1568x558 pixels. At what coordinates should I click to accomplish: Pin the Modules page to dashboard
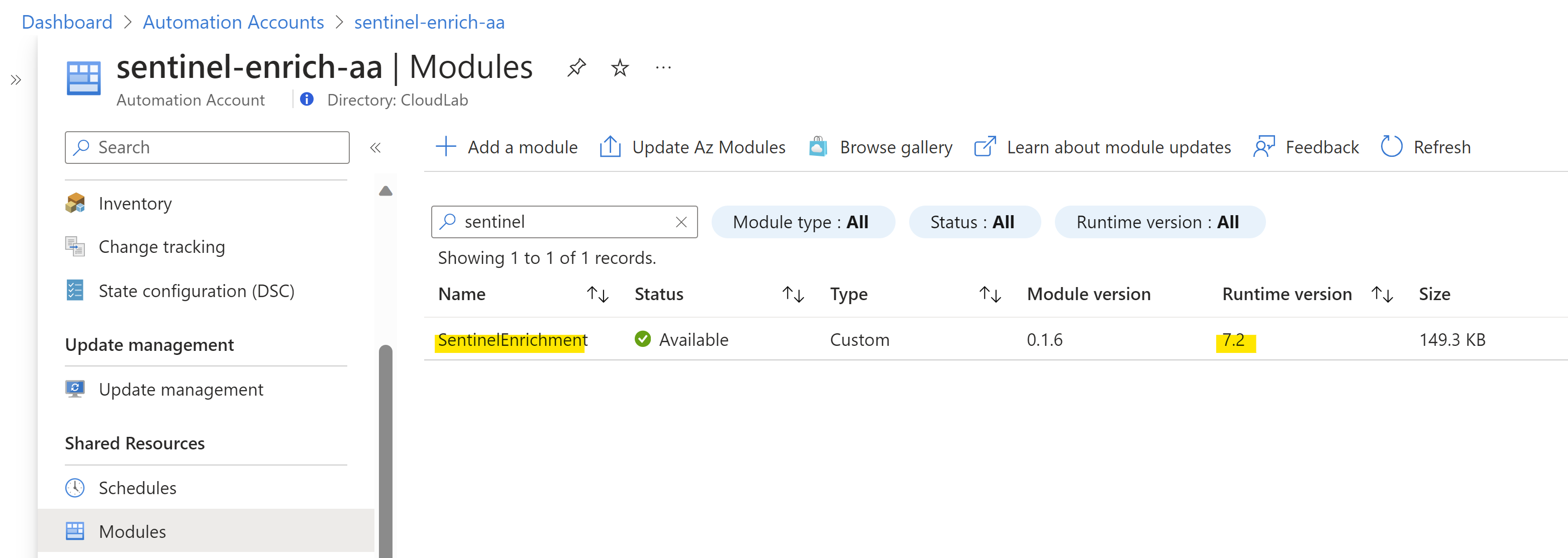click(576, 68)
